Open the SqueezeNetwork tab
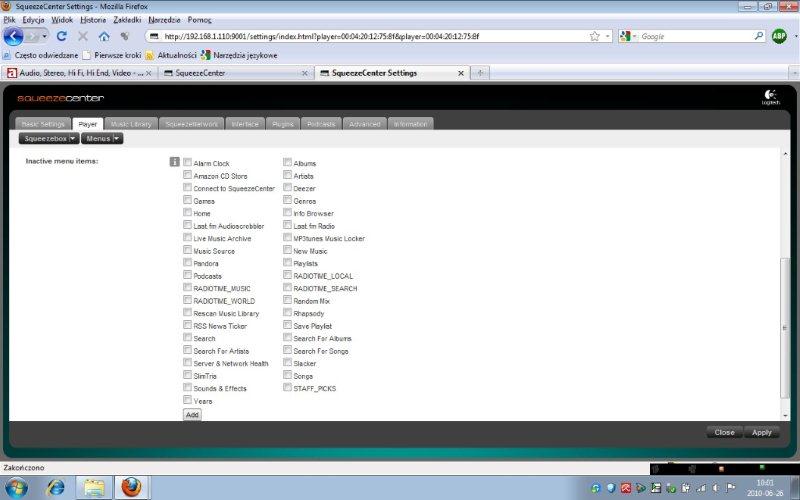This screenshot has width=800, height=500. tap(191, 124)
